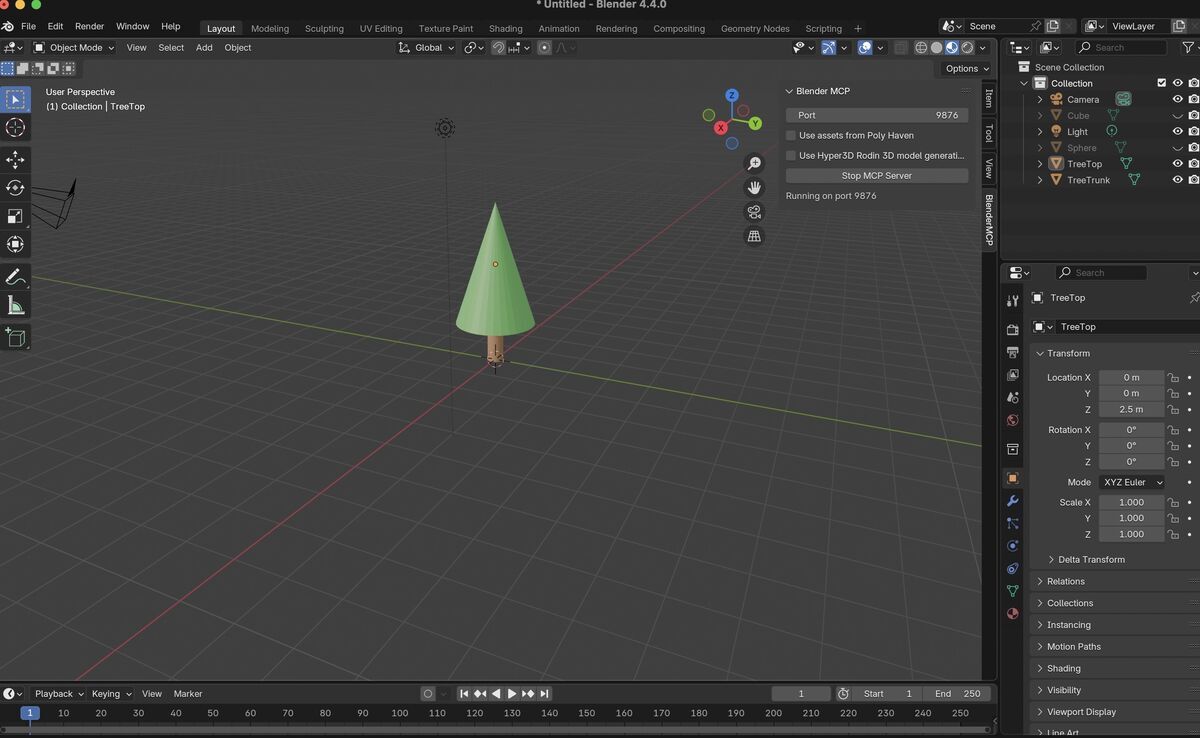Open the Particles properties tab
This screenshot has height=738, width=1200.
coord(1012,523)
